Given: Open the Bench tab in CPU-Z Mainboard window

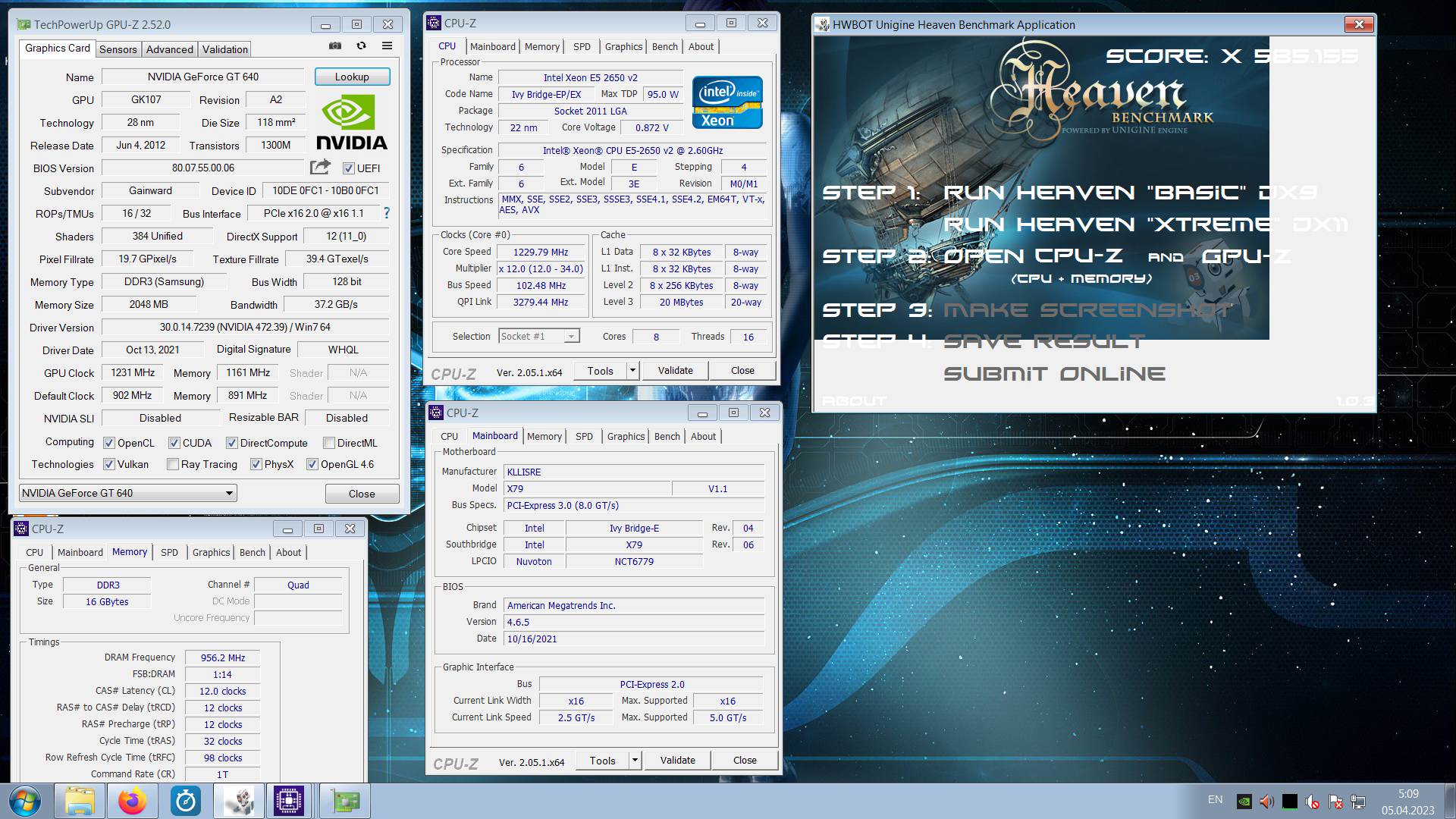Looking at the screenshot, I should [x=667, y=436].
